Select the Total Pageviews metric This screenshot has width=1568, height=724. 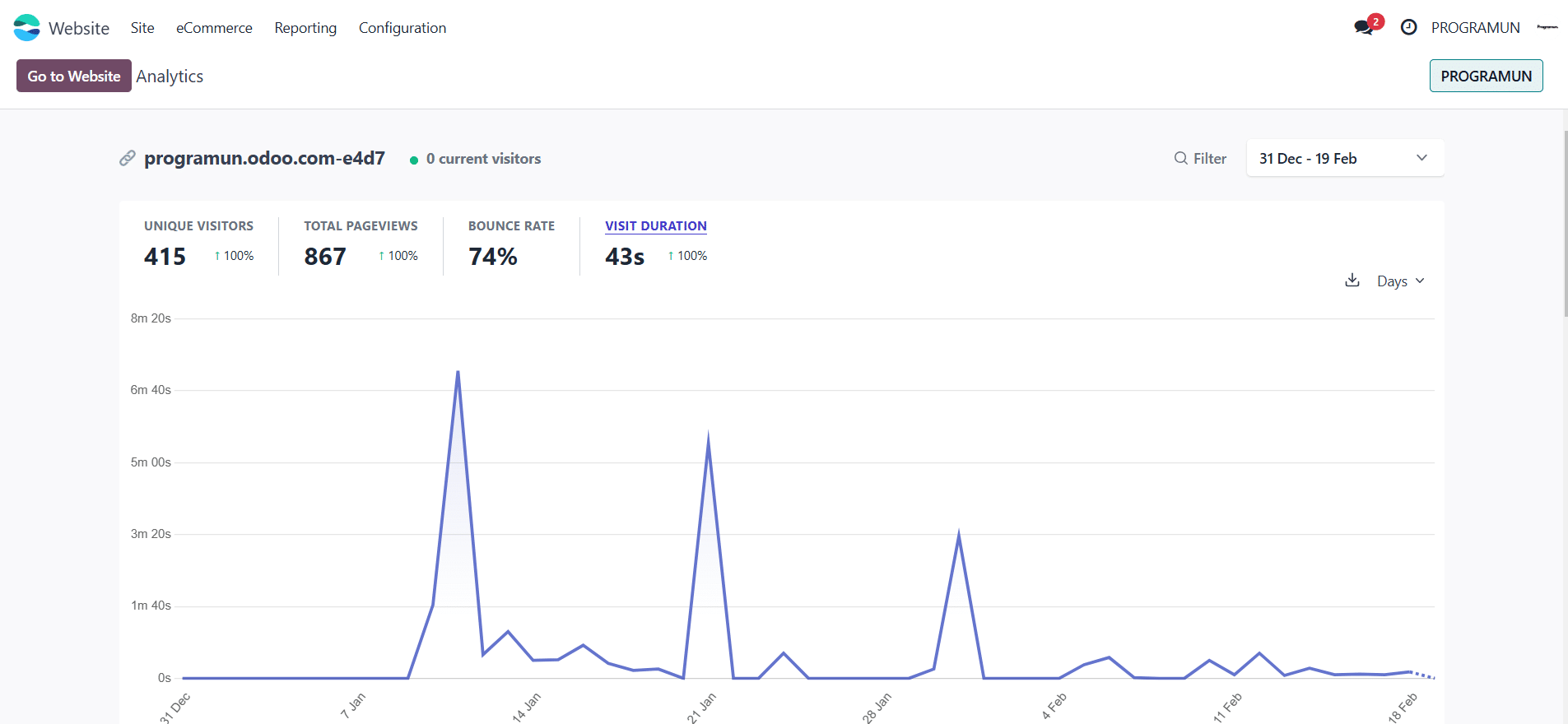pos(361,226)
